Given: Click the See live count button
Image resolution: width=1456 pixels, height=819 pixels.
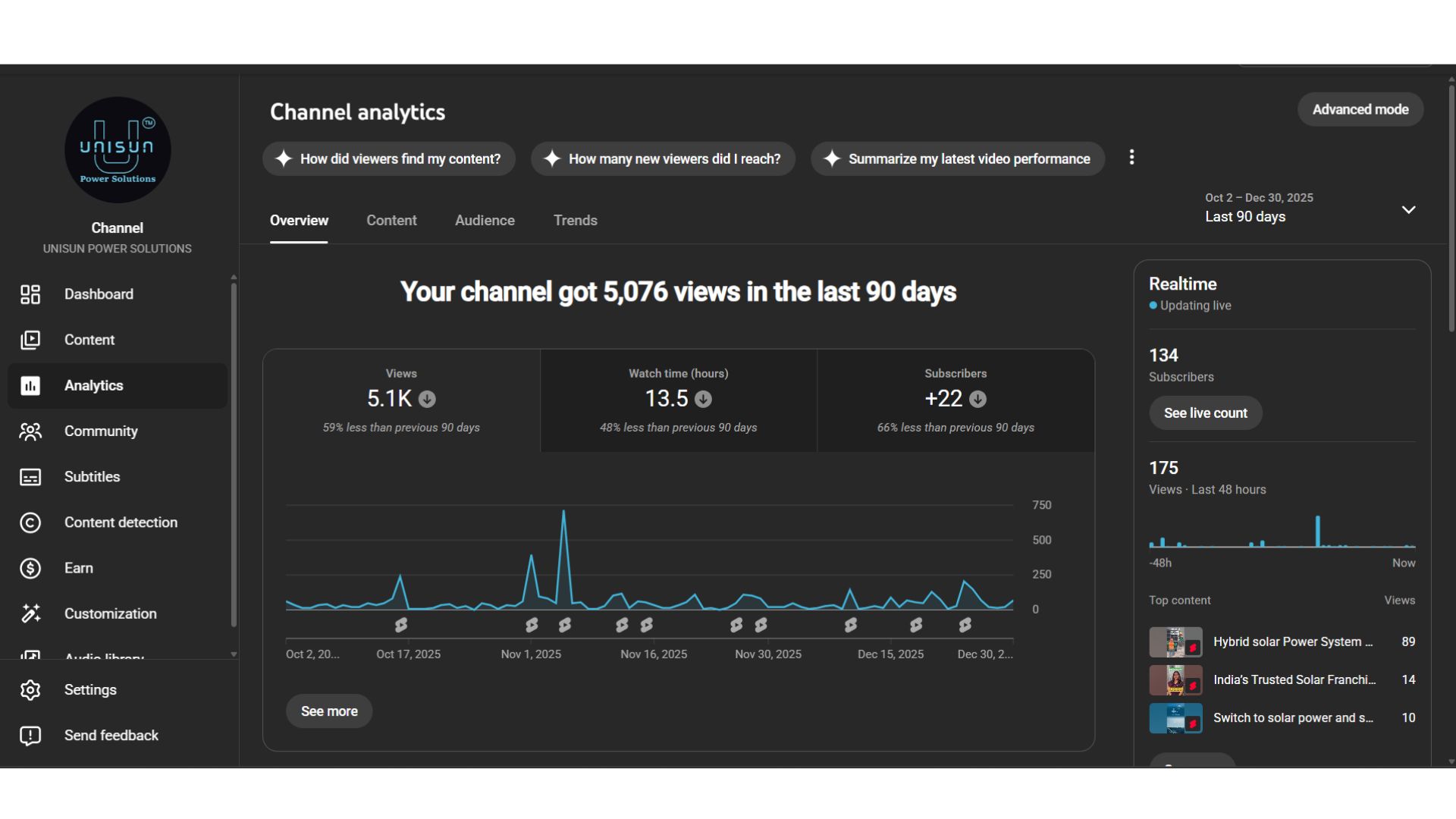Looking at the screenshot, I should pyautogui.click(x=1205, y=413).
